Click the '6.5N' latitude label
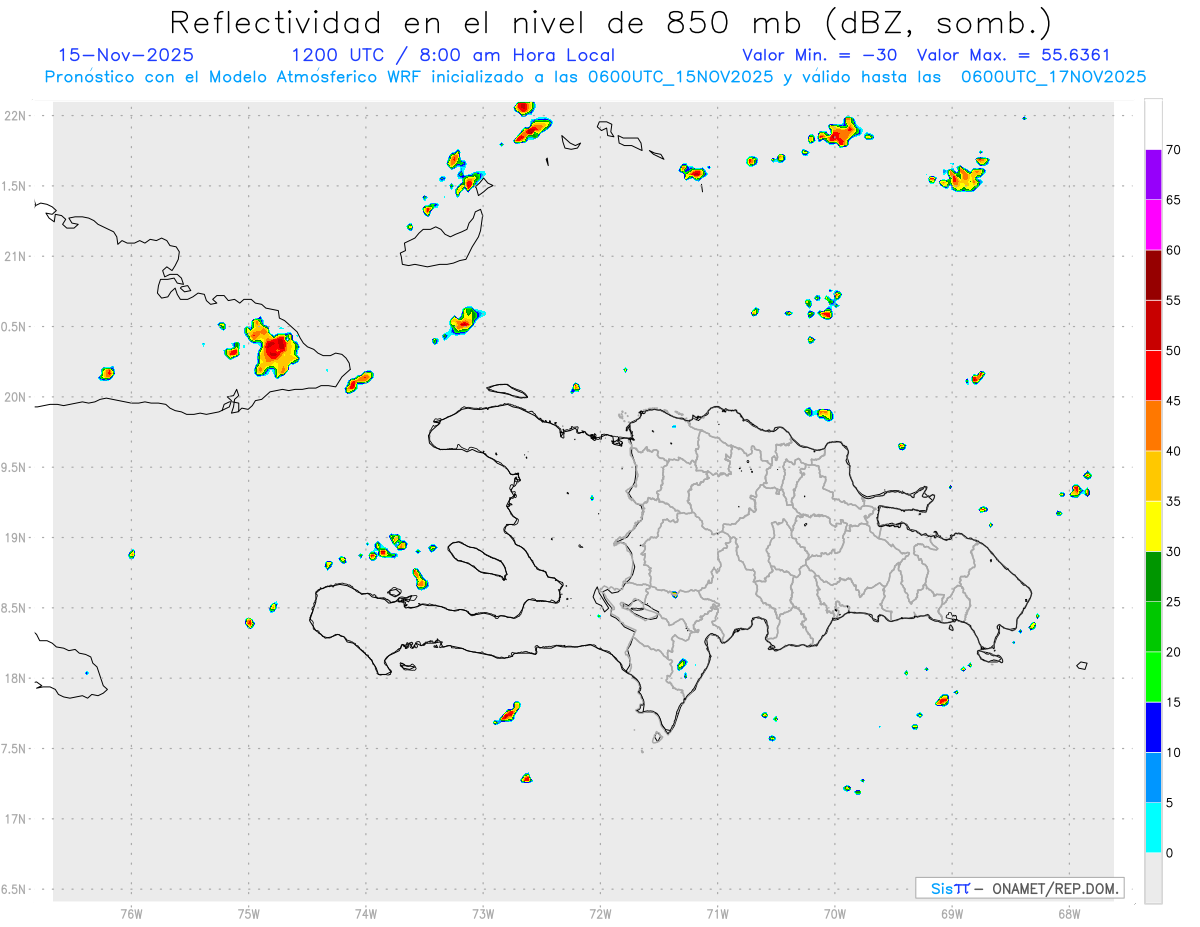Viewport: 1200px width, 927px height. coord(15,889)
